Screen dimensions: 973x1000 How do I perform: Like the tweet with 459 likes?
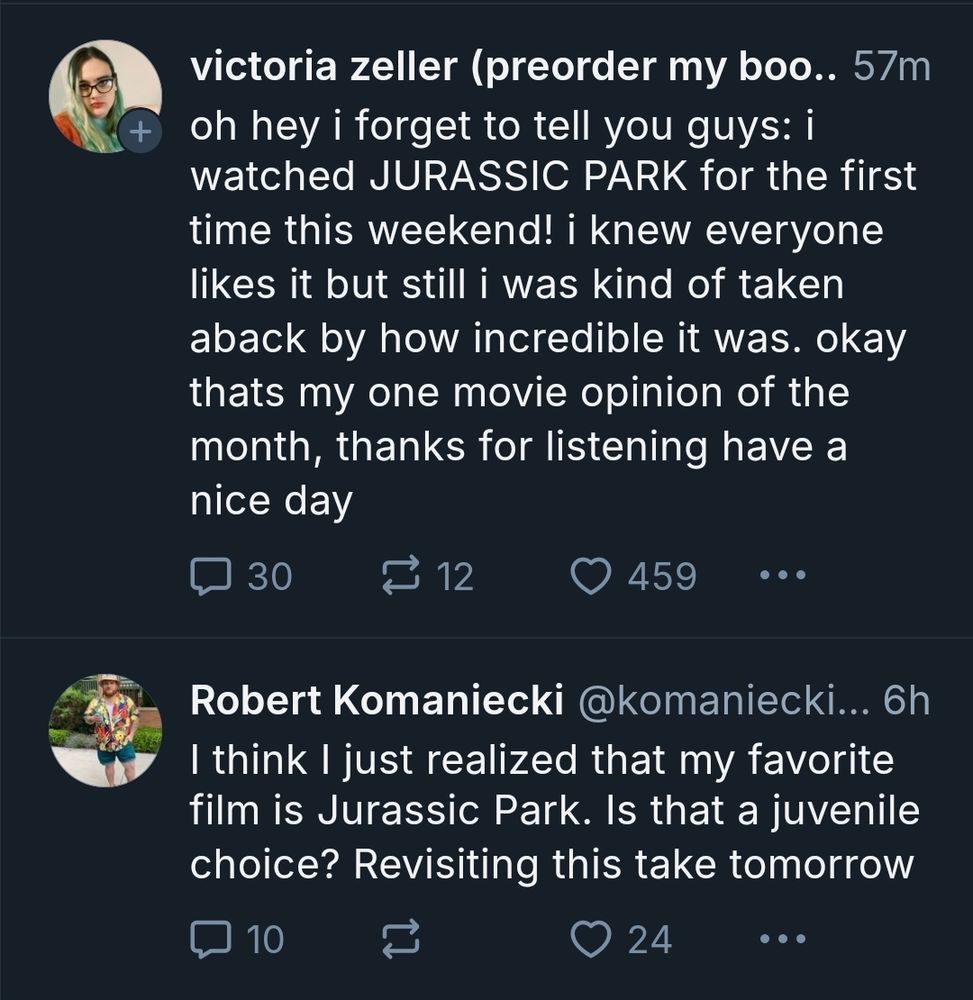click(591, 576)
